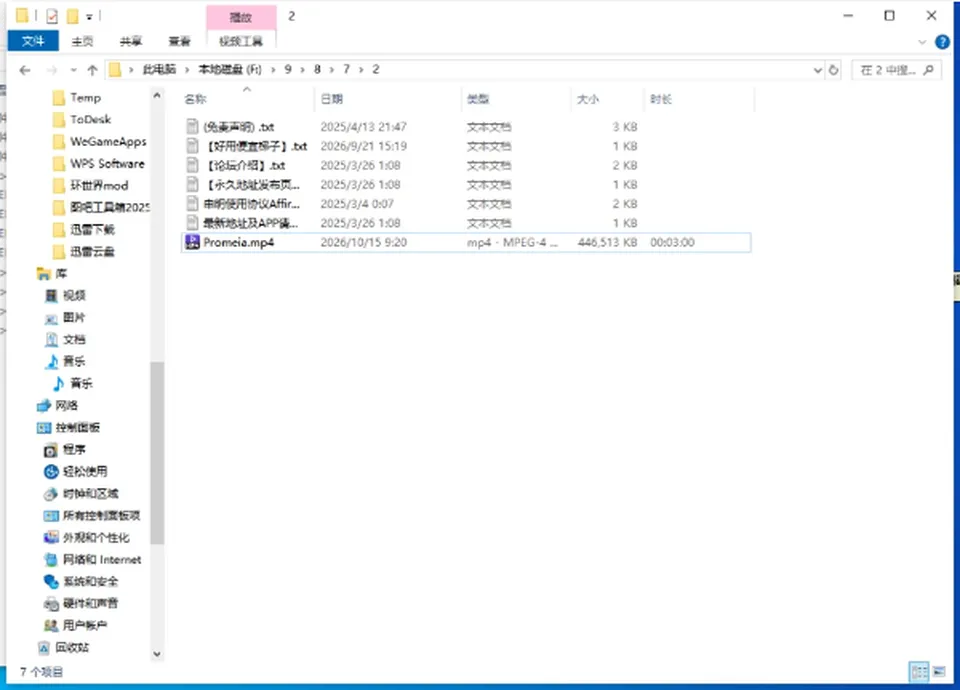This screenshot has height=690, width=960.
Task: Refresh the folder with the refresh icon
Action: 833,70
